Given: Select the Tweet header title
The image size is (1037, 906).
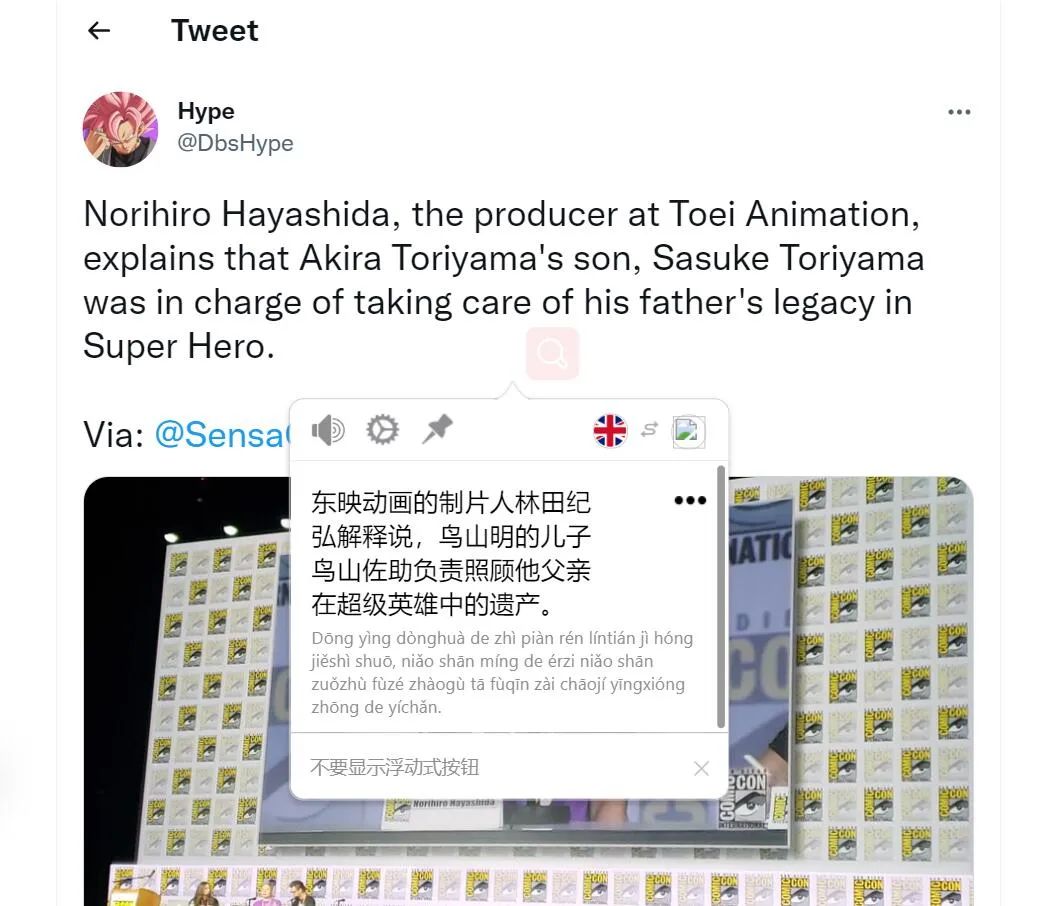Looking at the screenshot, I should [x=213, y=31].
